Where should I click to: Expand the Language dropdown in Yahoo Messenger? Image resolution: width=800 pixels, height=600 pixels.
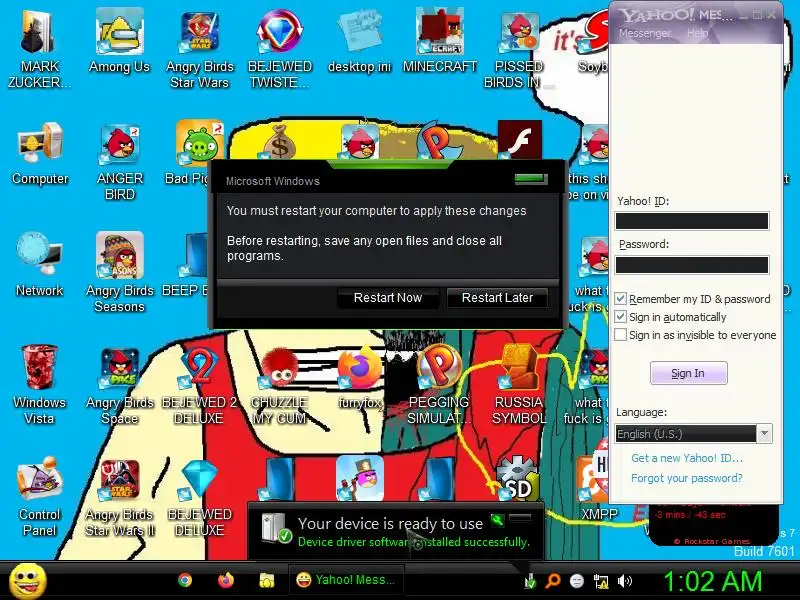[x=764, y=434]
